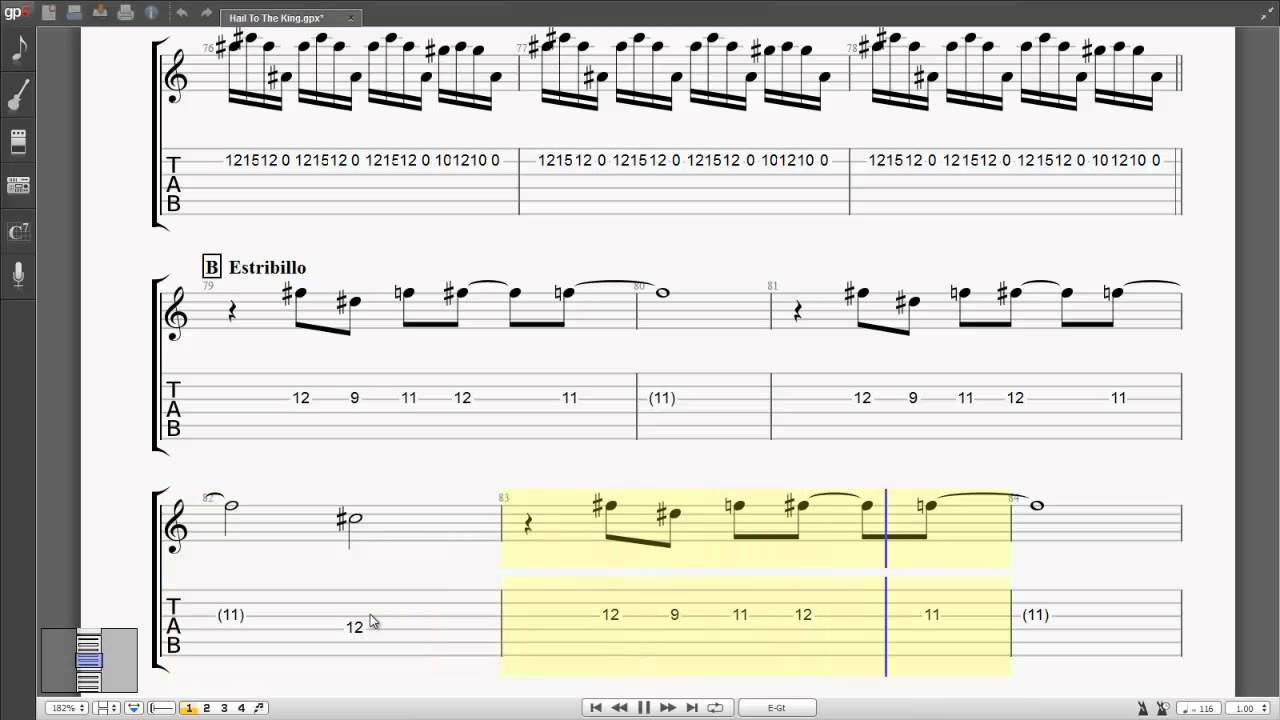1280x720 pixels.
Task: Open the C7 Chords panel
Action: tap(18, 232)
